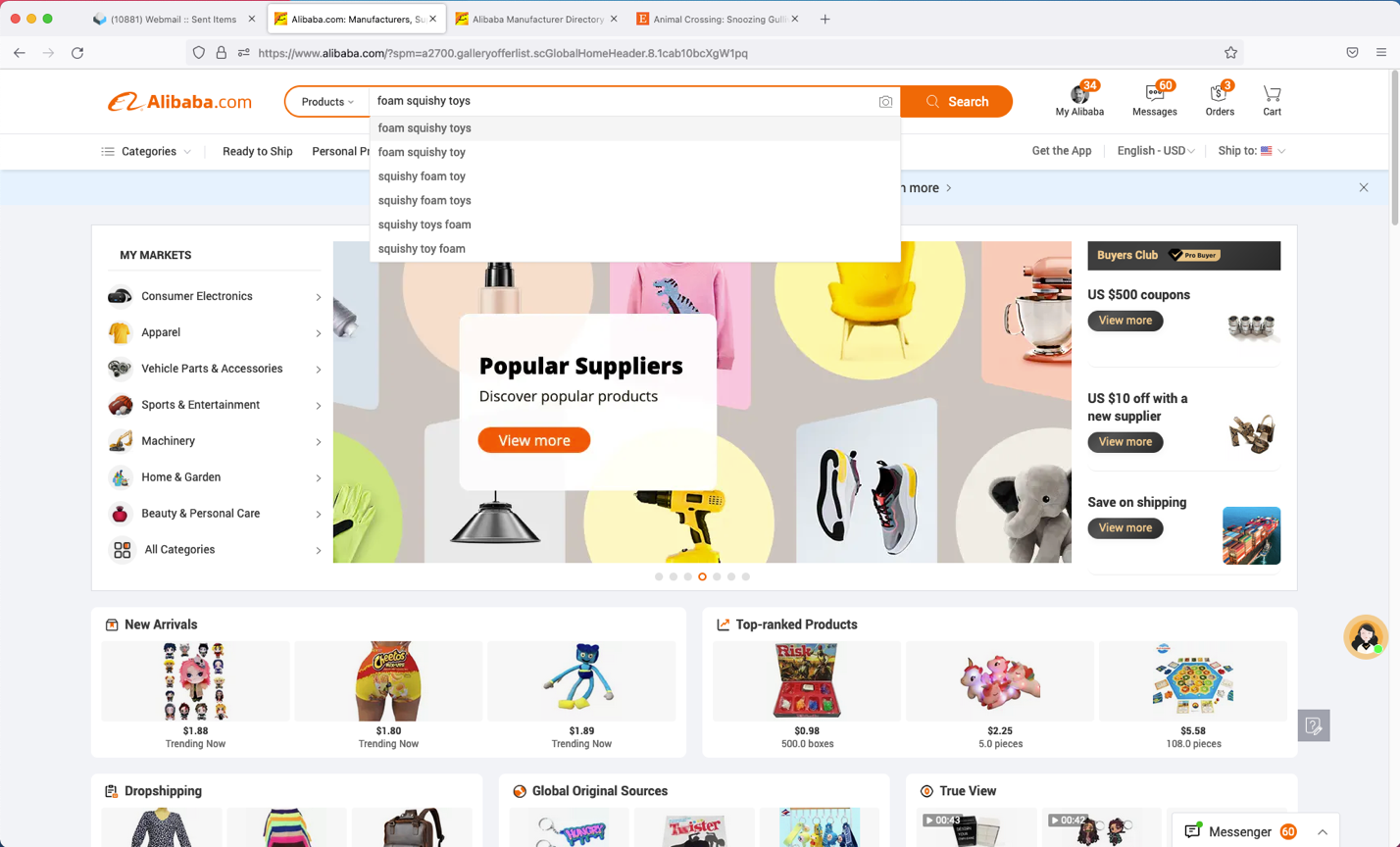
Task: Click View more under Popular Suppliers
Action: pos(534,440)
